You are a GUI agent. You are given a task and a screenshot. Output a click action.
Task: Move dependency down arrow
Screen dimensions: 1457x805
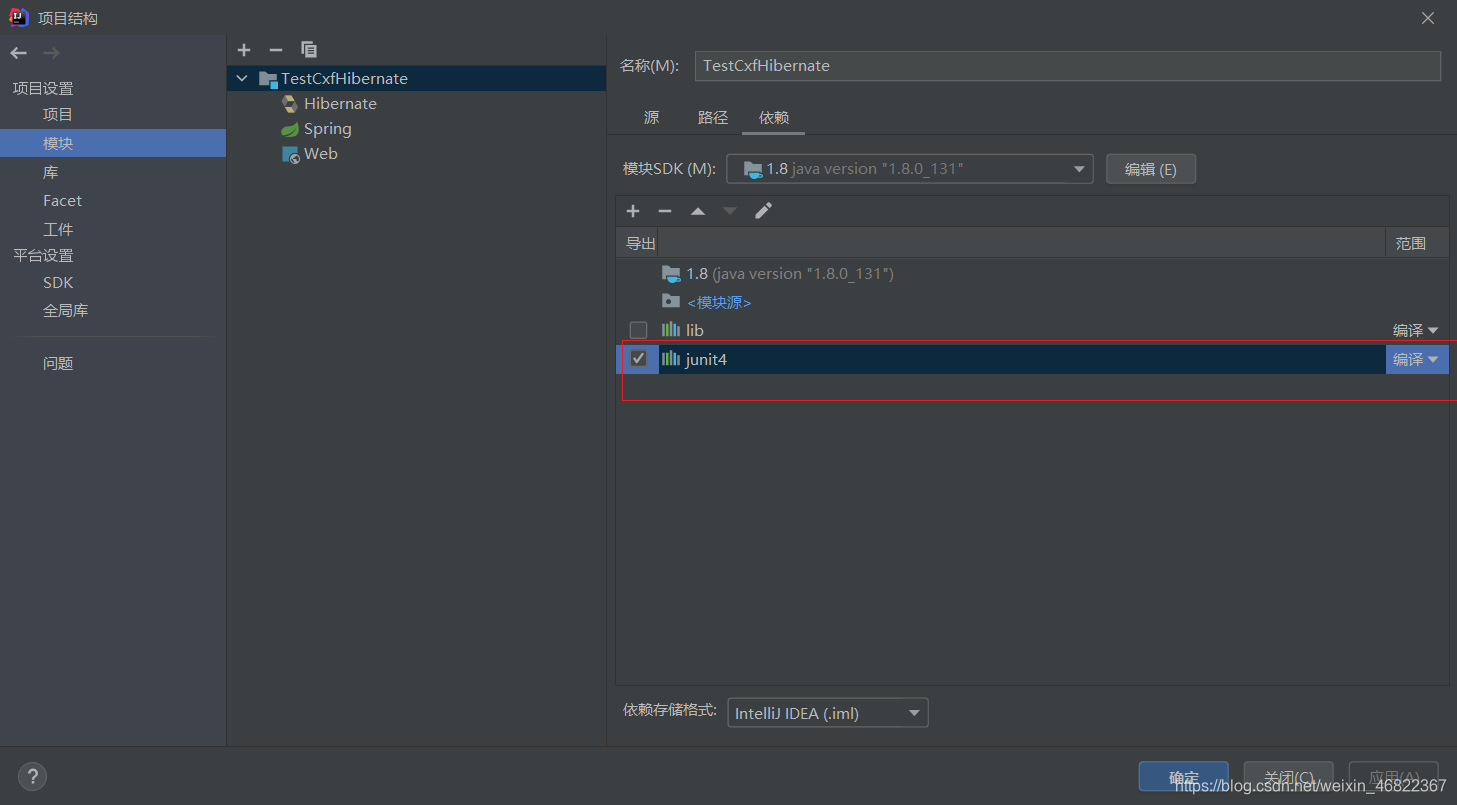click(730, 211)
